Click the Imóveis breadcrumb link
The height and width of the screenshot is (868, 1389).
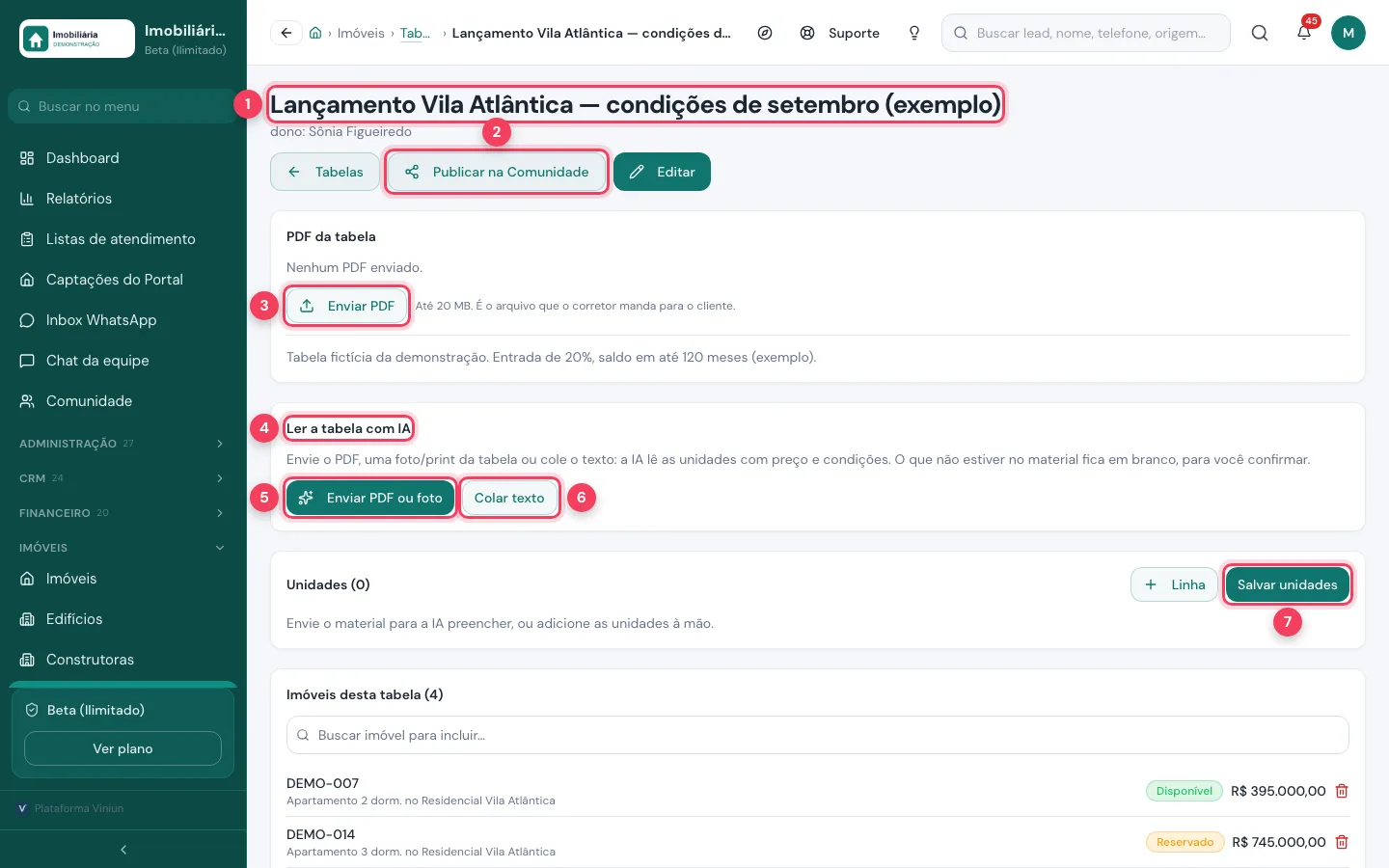click(361, 33)
